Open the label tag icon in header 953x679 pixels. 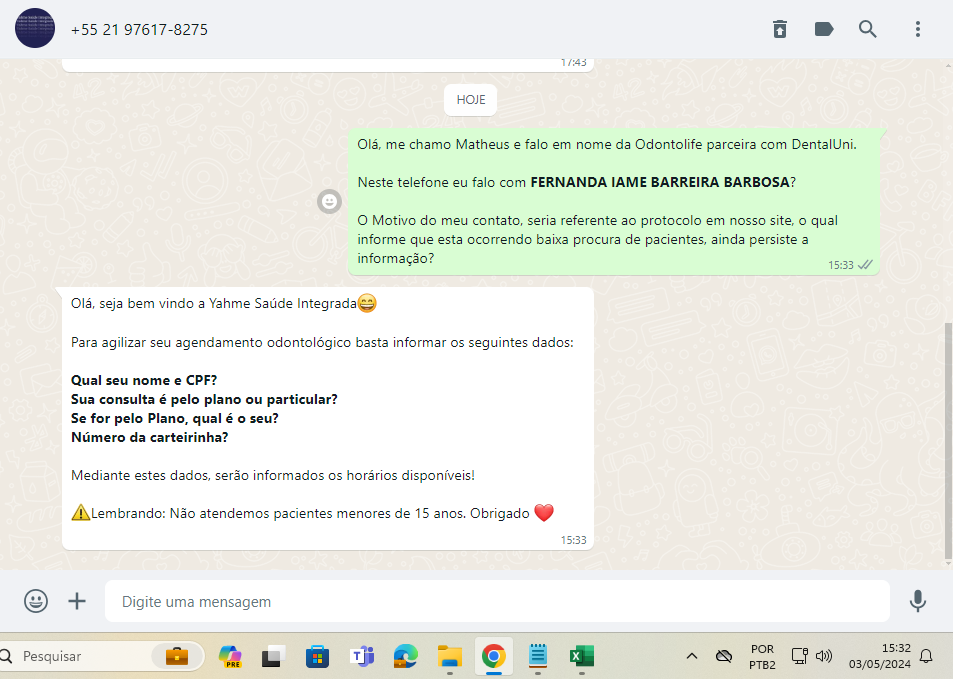pyautogui.click(x=824, y=29)
